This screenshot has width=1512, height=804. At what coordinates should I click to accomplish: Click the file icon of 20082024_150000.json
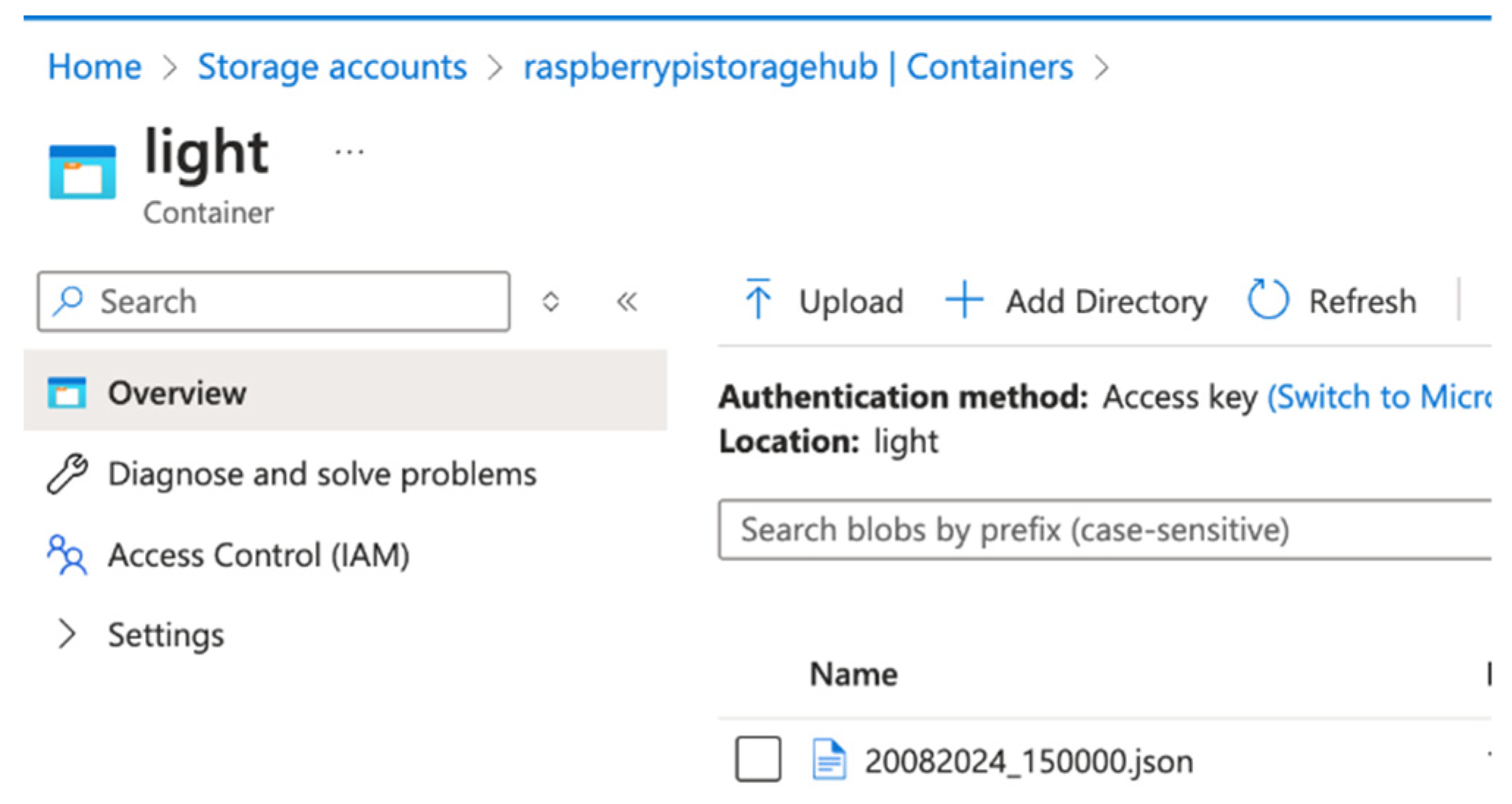pos(829,759)
